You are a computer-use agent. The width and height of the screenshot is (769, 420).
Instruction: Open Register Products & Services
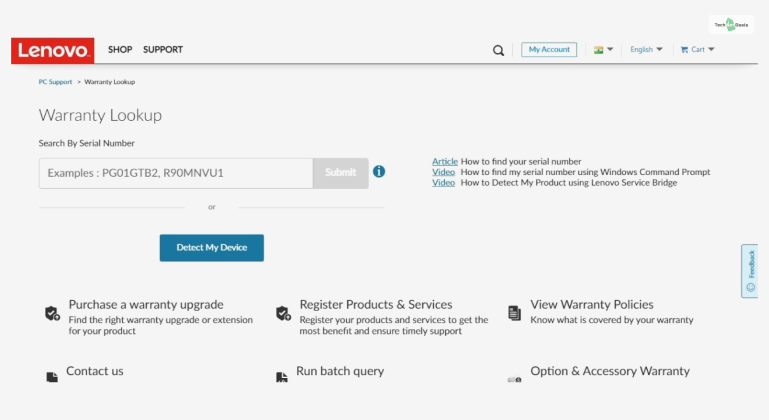pyautogui.click(x=376, y=305)
